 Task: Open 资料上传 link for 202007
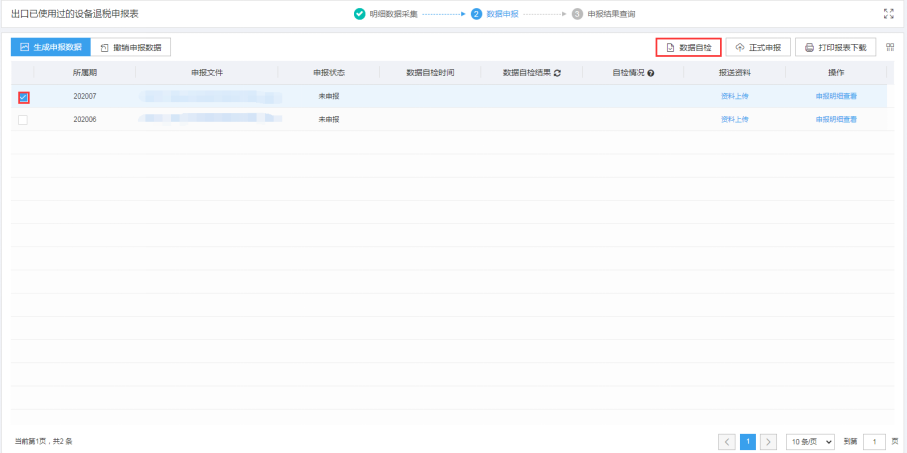(735, 96)
